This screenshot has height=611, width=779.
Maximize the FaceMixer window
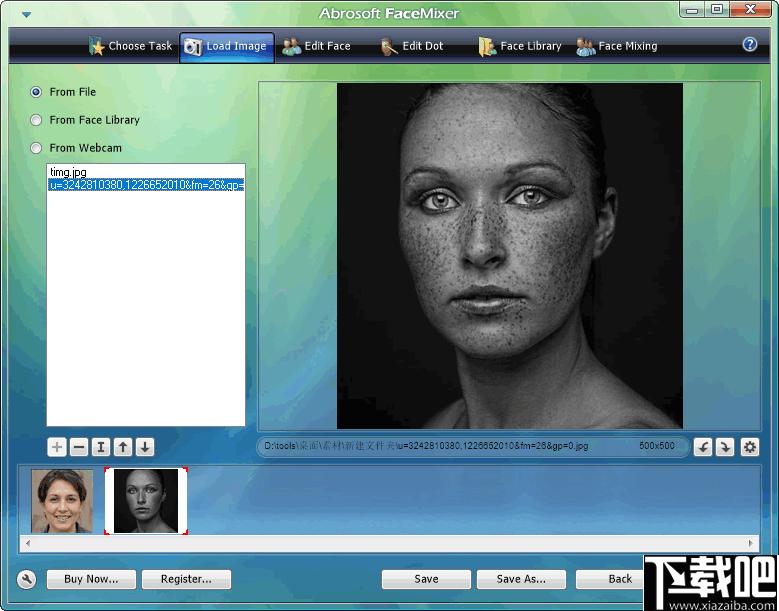click(x=717, y=10)
